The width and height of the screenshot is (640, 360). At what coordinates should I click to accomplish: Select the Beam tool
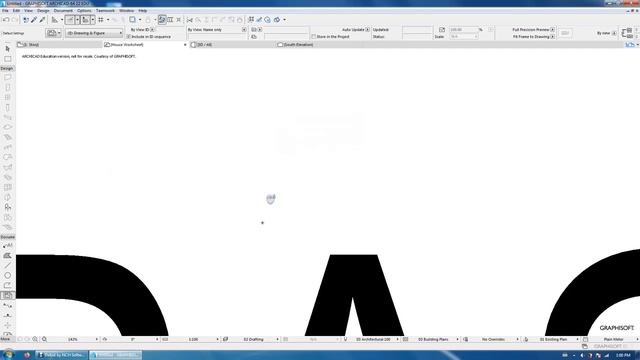[x=7, y=117]
